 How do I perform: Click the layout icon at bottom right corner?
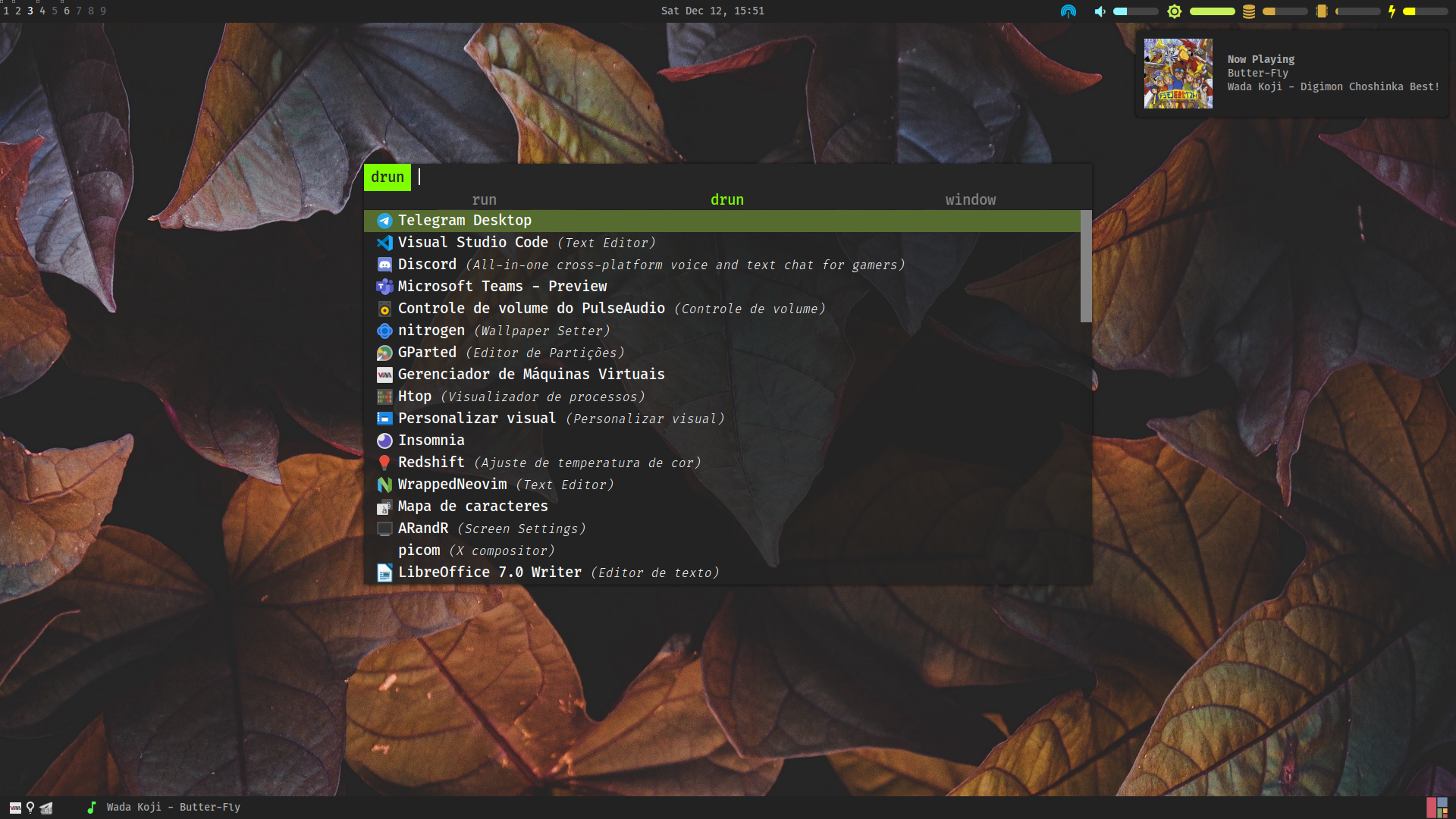pos(1436,808)
